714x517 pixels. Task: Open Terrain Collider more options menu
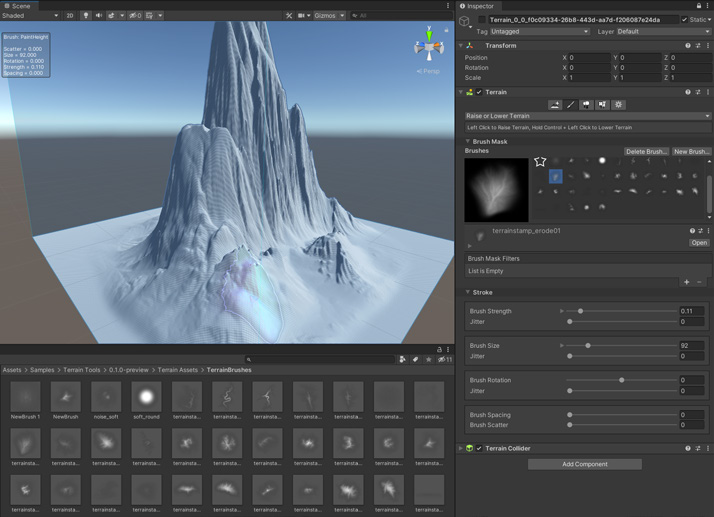coord(708,448)
